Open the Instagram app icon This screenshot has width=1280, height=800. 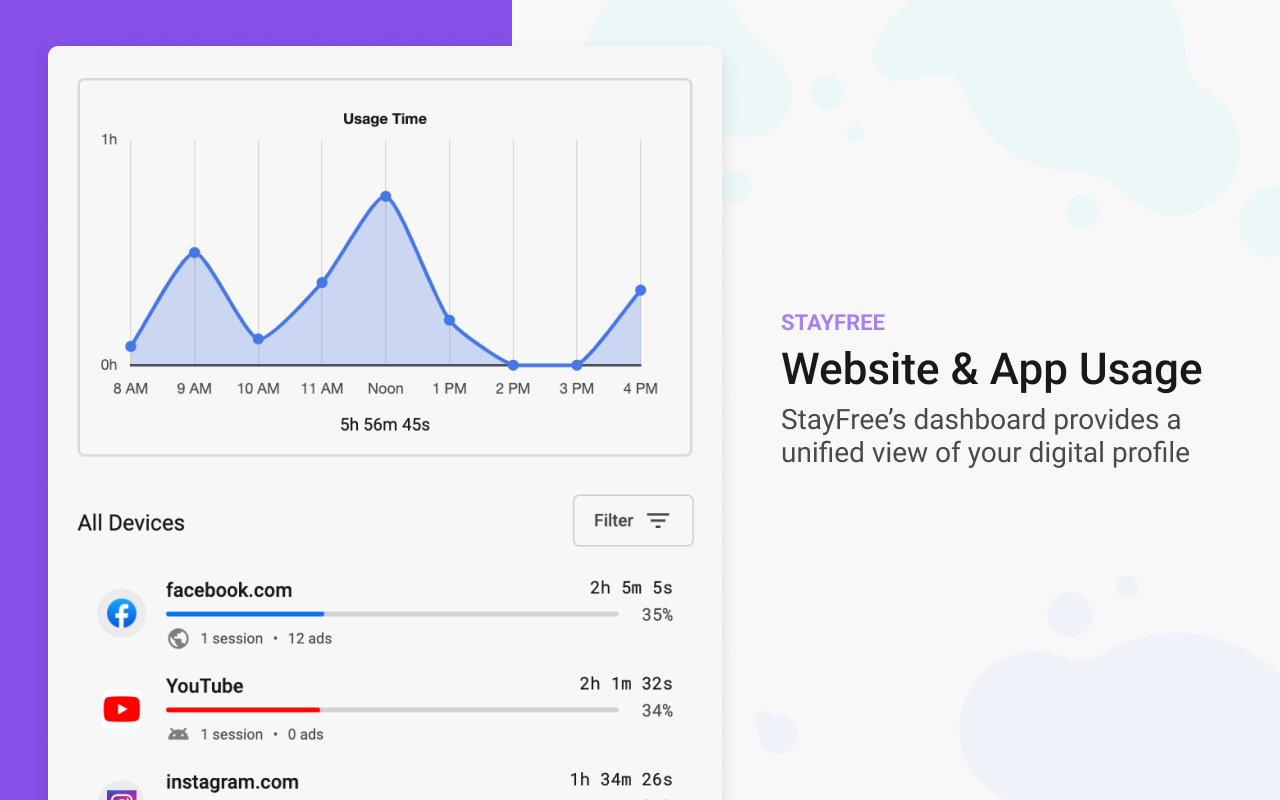[x=121, y=795]
